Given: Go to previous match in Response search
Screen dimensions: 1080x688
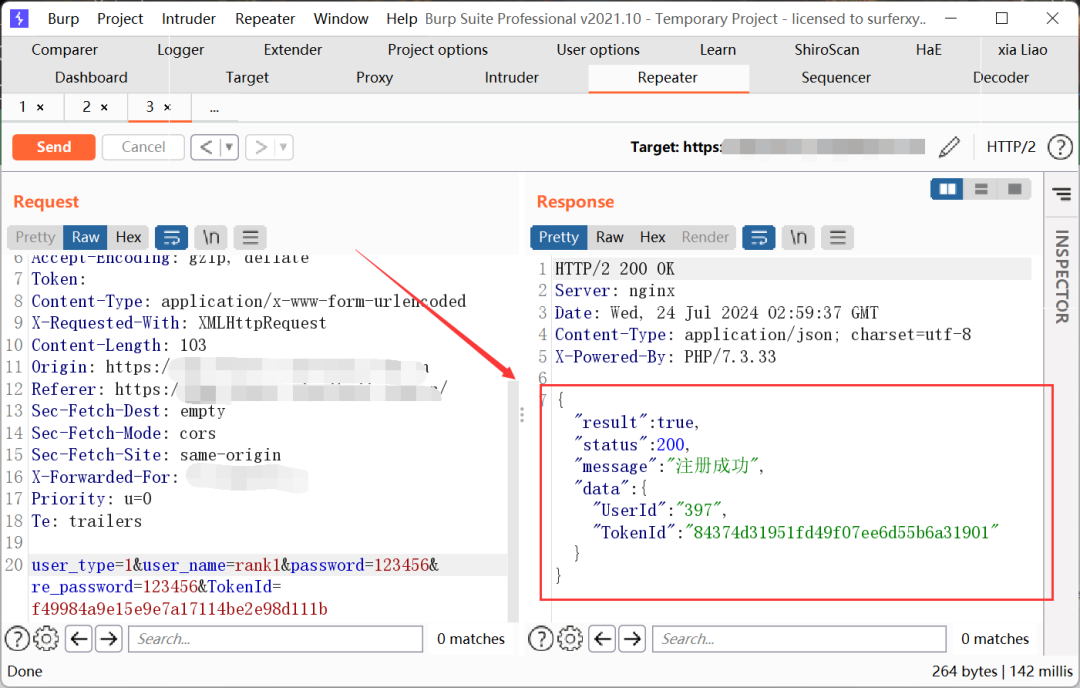Looking at the screenshot, I should coord(603,639).
